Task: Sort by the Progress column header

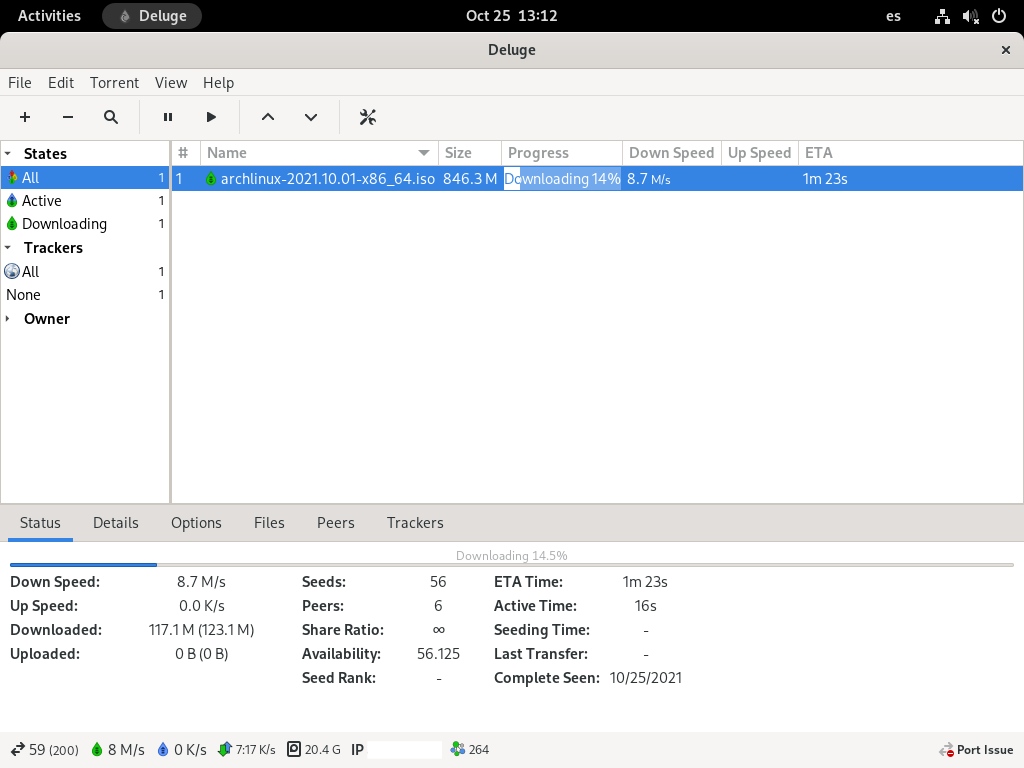Action: [x=562, y=153]
